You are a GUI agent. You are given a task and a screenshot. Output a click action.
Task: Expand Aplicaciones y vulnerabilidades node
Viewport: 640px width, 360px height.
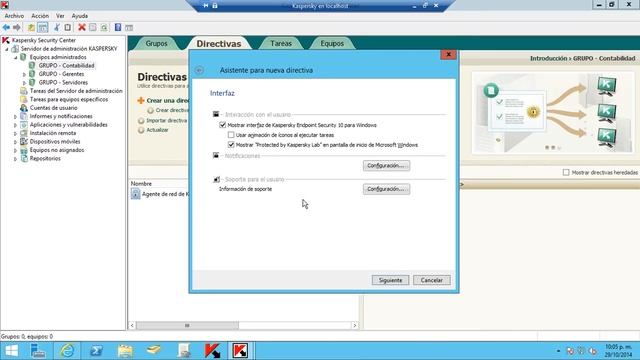point(16,125)
